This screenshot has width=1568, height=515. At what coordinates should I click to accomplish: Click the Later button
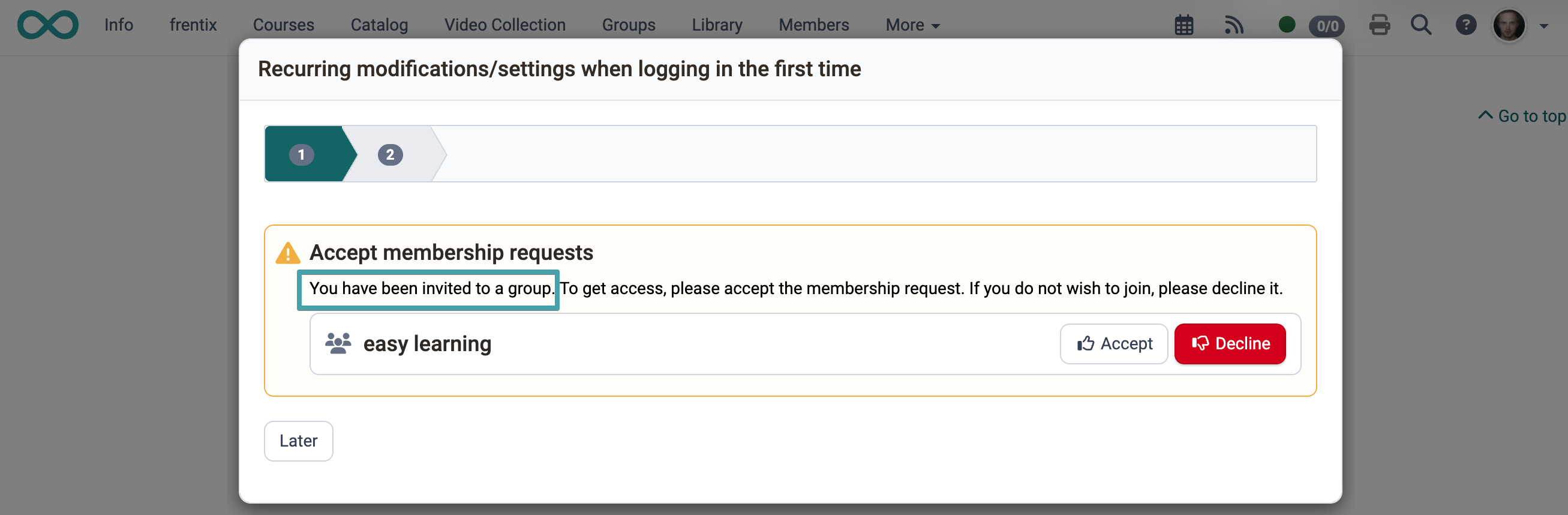pyautogui.click(x=298, y=441)
